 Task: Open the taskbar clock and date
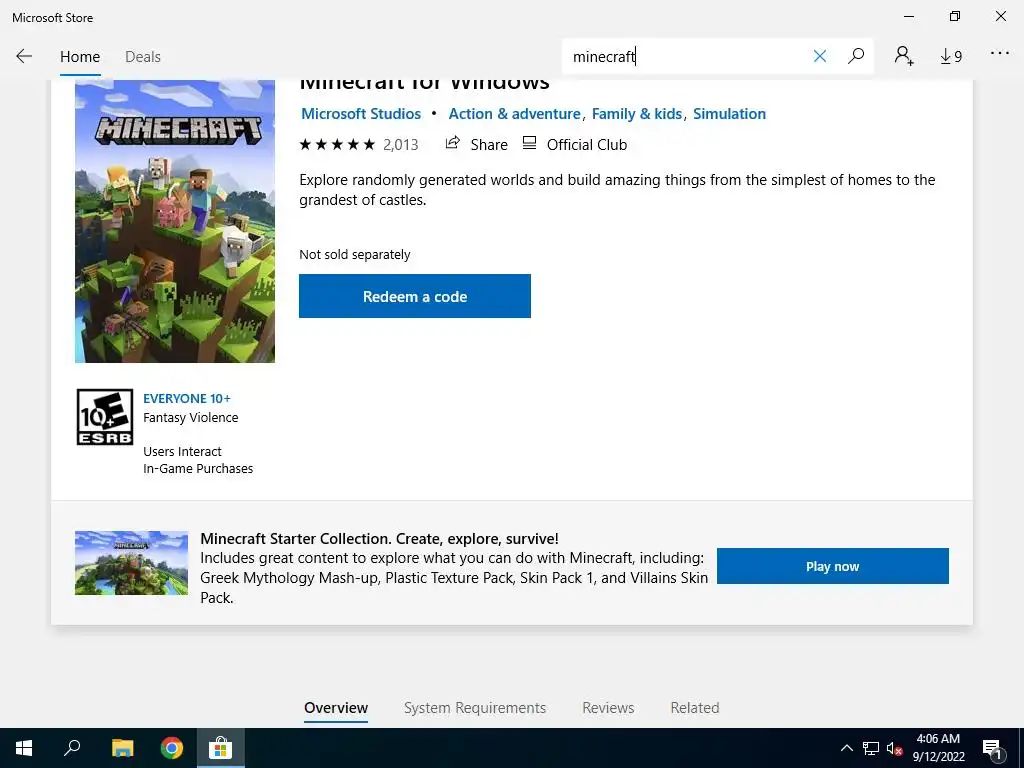(938, 748)
